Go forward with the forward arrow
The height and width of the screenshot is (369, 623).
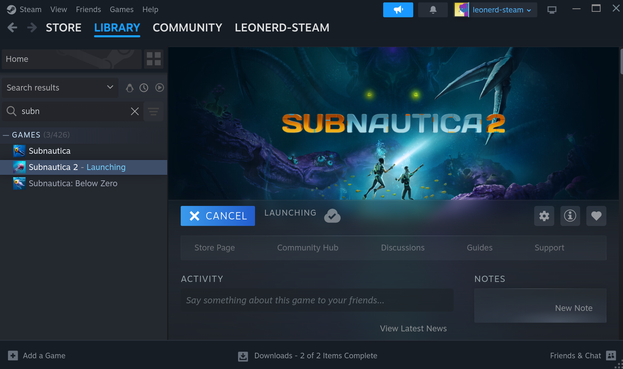[32, 27]
